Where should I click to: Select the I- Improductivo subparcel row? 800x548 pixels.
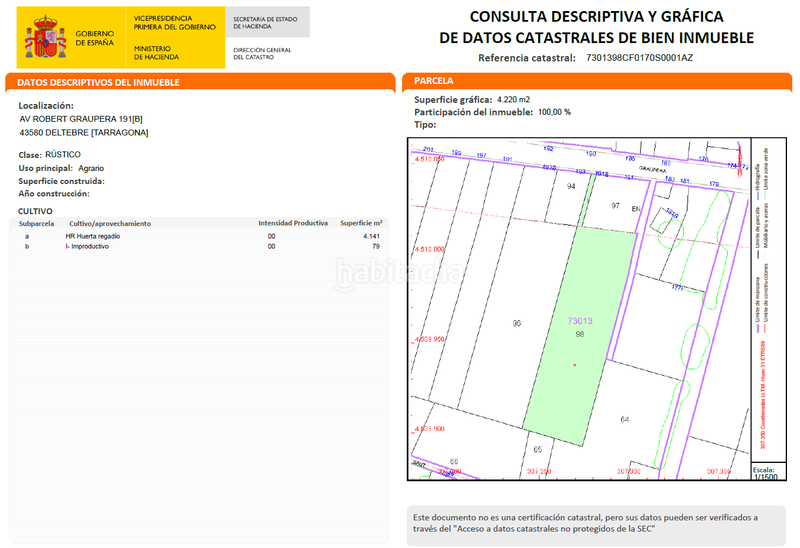(x=200, y=246)
